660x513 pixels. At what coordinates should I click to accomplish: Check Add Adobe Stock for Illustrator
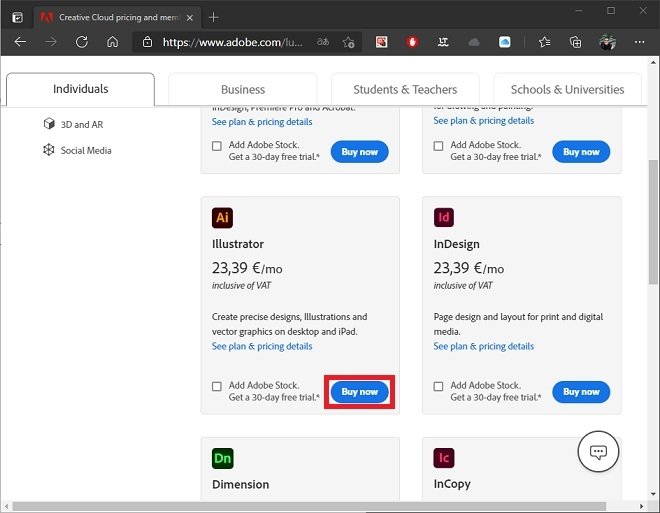pos(217,386)
